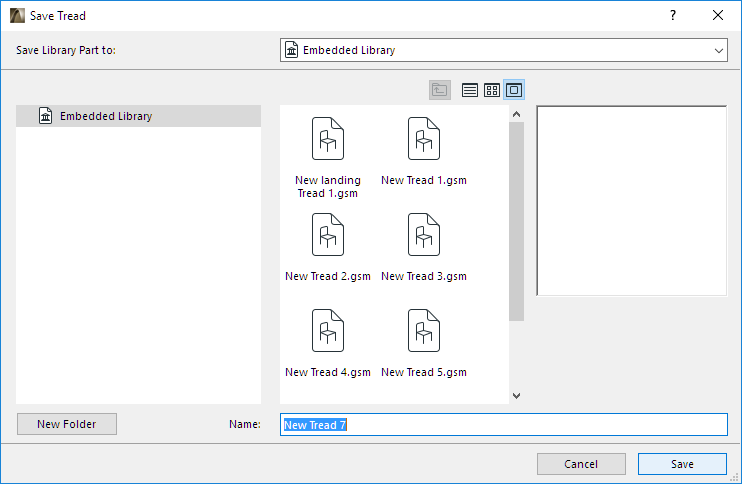Close the Save Tread dialog
This screenshot has height=484, width=742.
coord(718,16)
